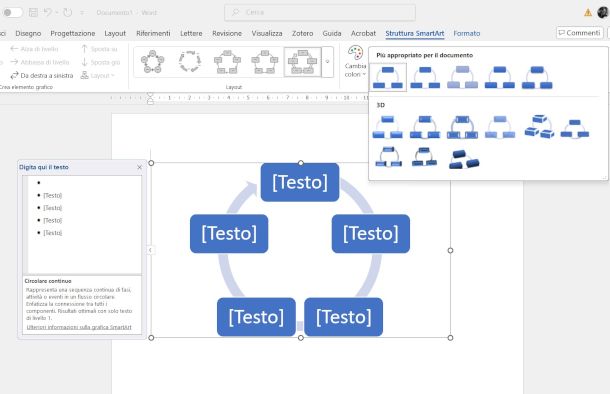Choose the dark tilted 3D style
Screen dimensions: 610x394
[x=464, y=159]
